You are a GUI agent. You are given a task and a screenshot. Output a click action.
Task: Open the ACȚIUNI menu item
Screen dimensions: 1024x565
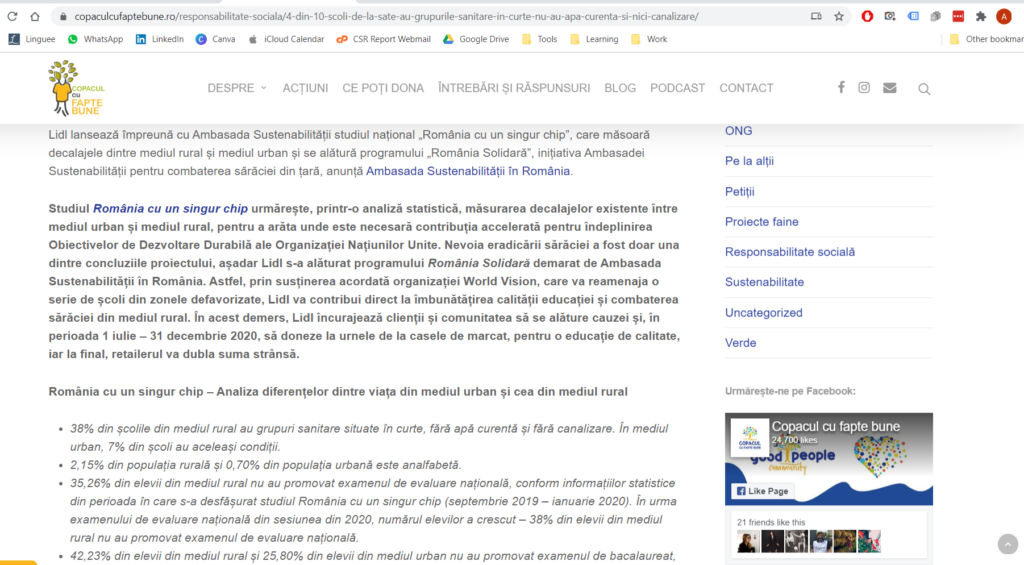305,88
